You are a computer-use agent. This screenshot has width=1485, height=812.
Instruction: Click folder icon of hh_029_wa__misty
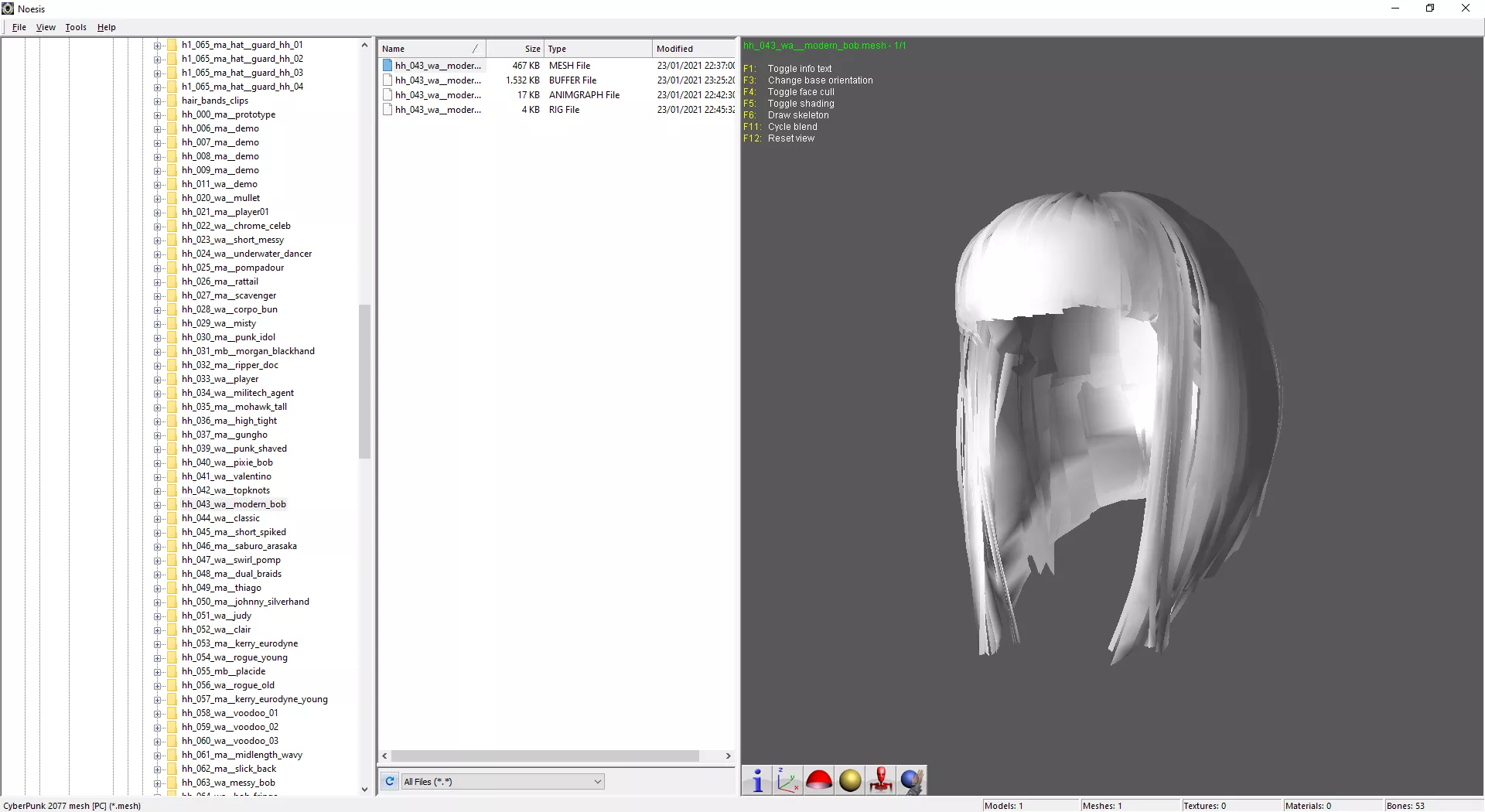click(x=172, y=323)
